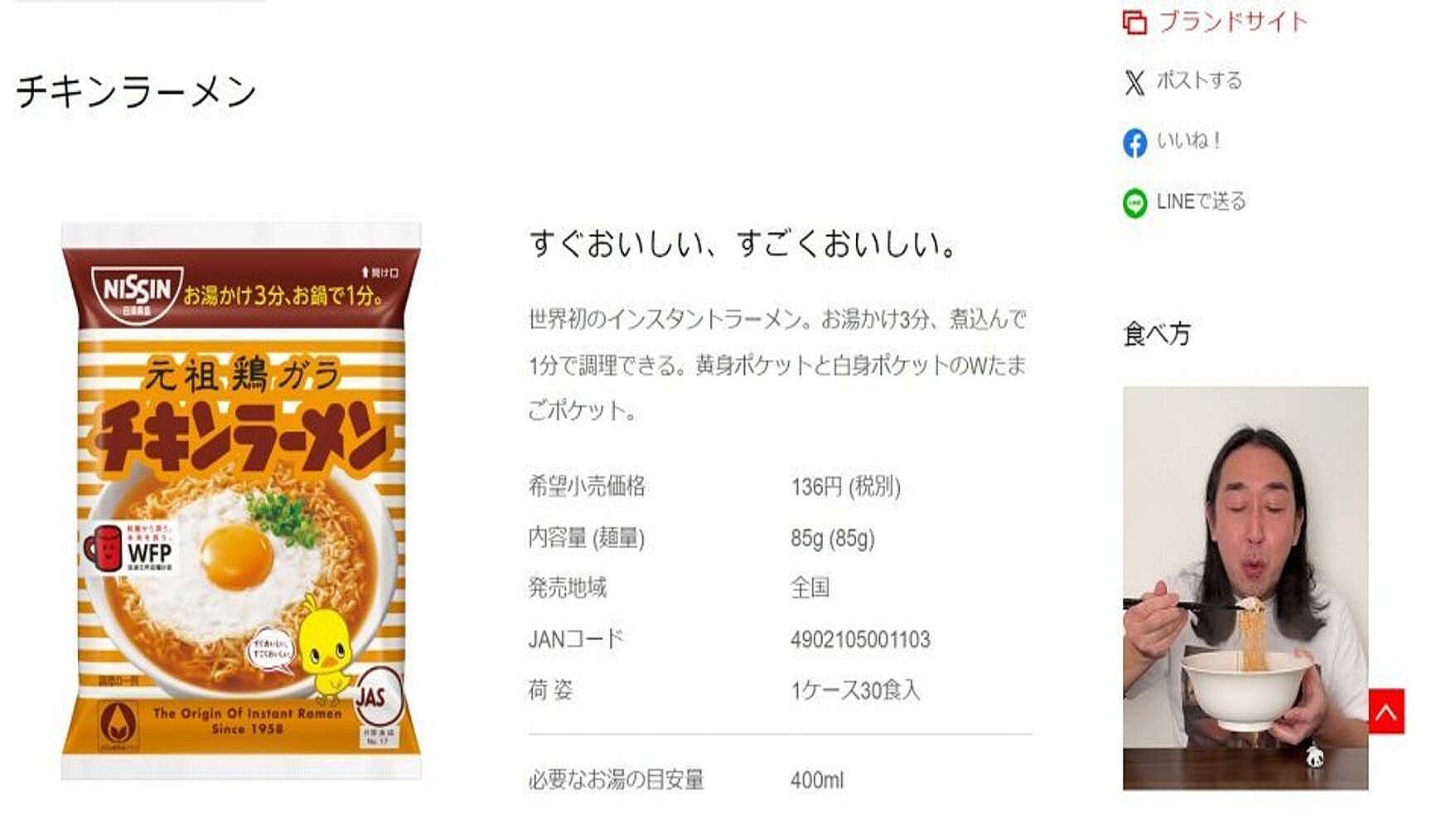Click the 136円 (税別) price text

point(845,486)
